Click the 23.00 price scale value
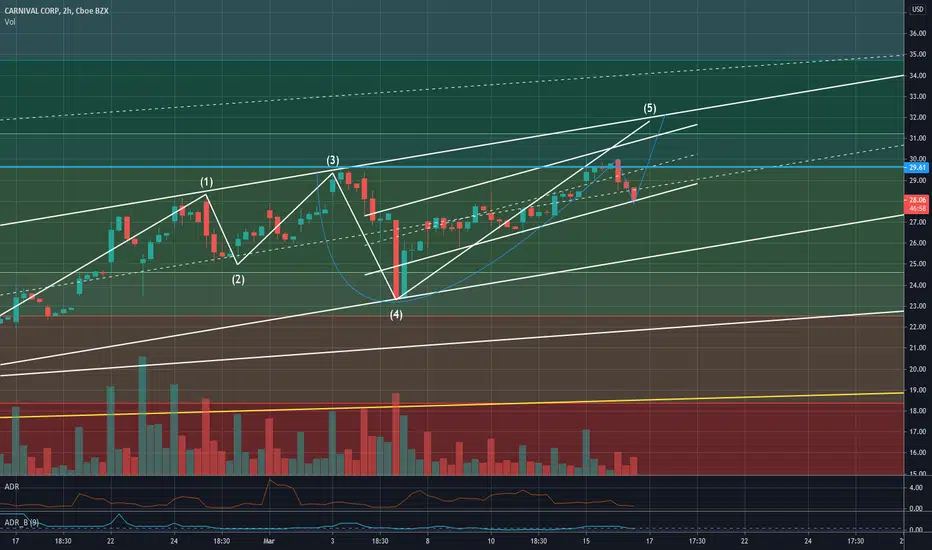The image size is (932, 550). click(x=917, y=306)
